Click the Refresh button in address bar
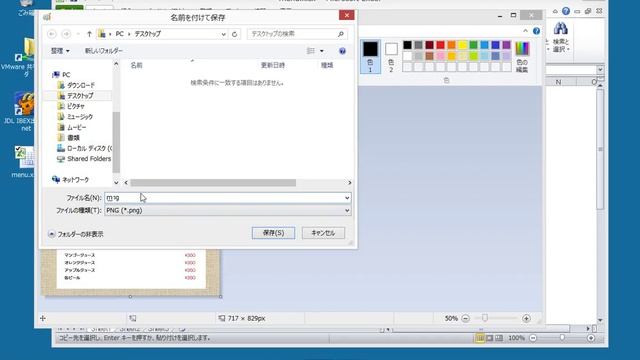Image resolution: width=640 pixels, height=360 pixels. tap(234, 34)
